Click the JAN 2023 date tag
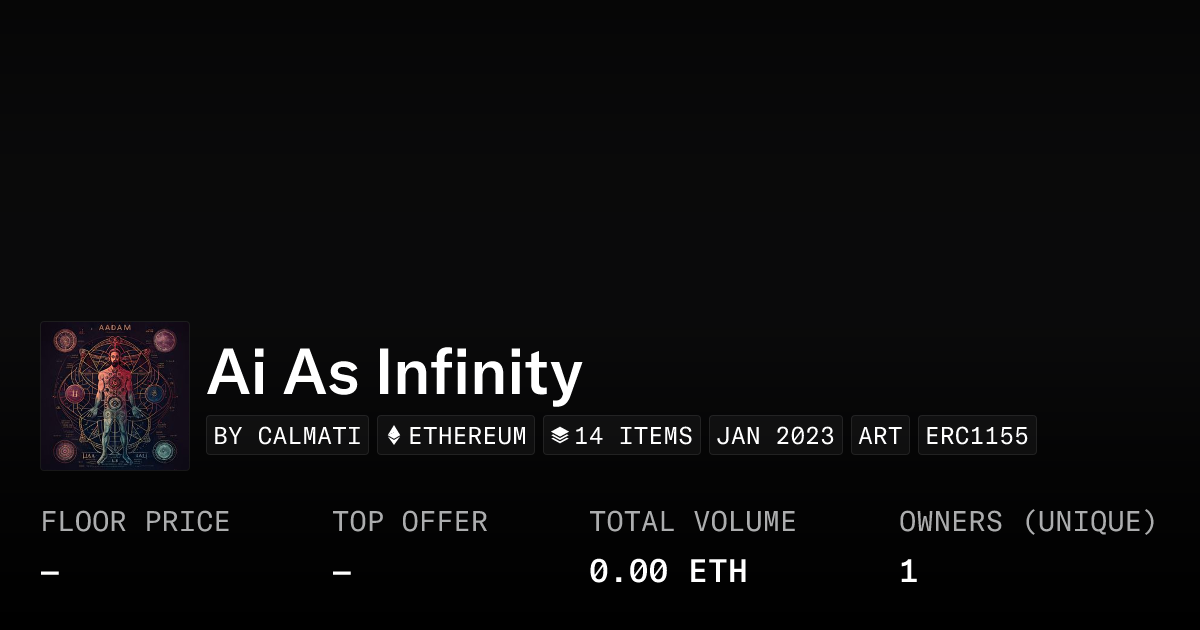This screenshot has width=1200, height=630. (775, 436)
